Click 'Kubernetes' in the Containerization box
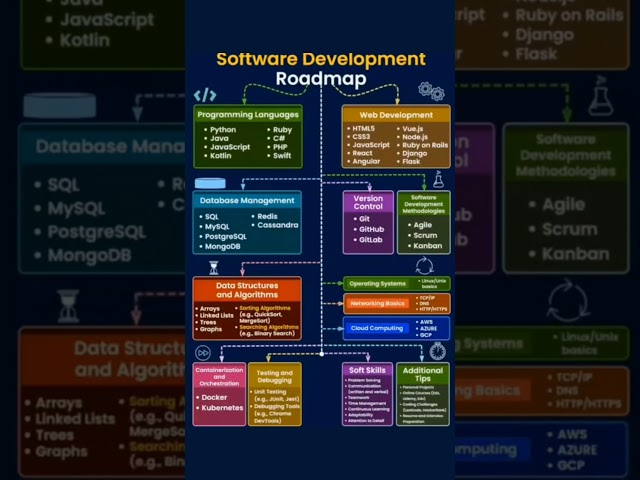 coord(222,408)
